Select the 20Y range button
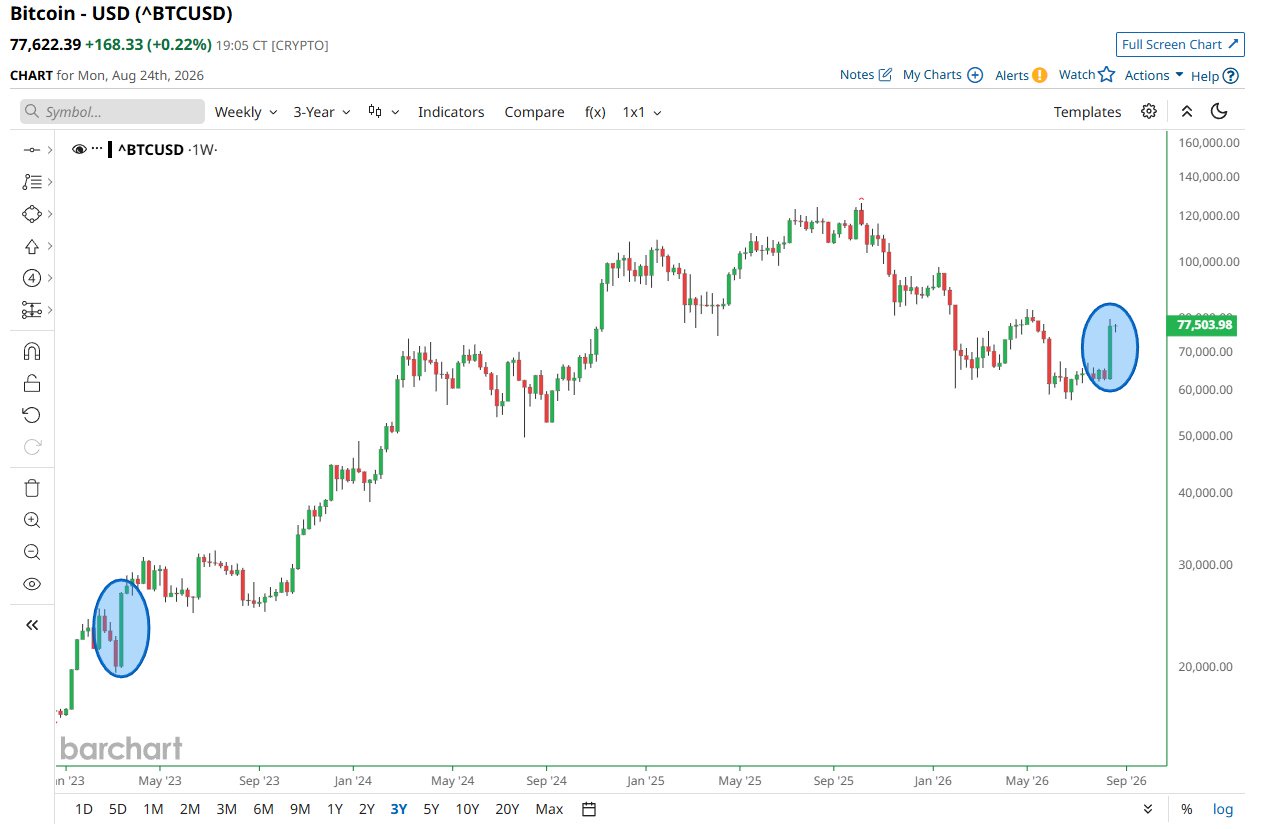1262x829 pixels. pos(507,809)
